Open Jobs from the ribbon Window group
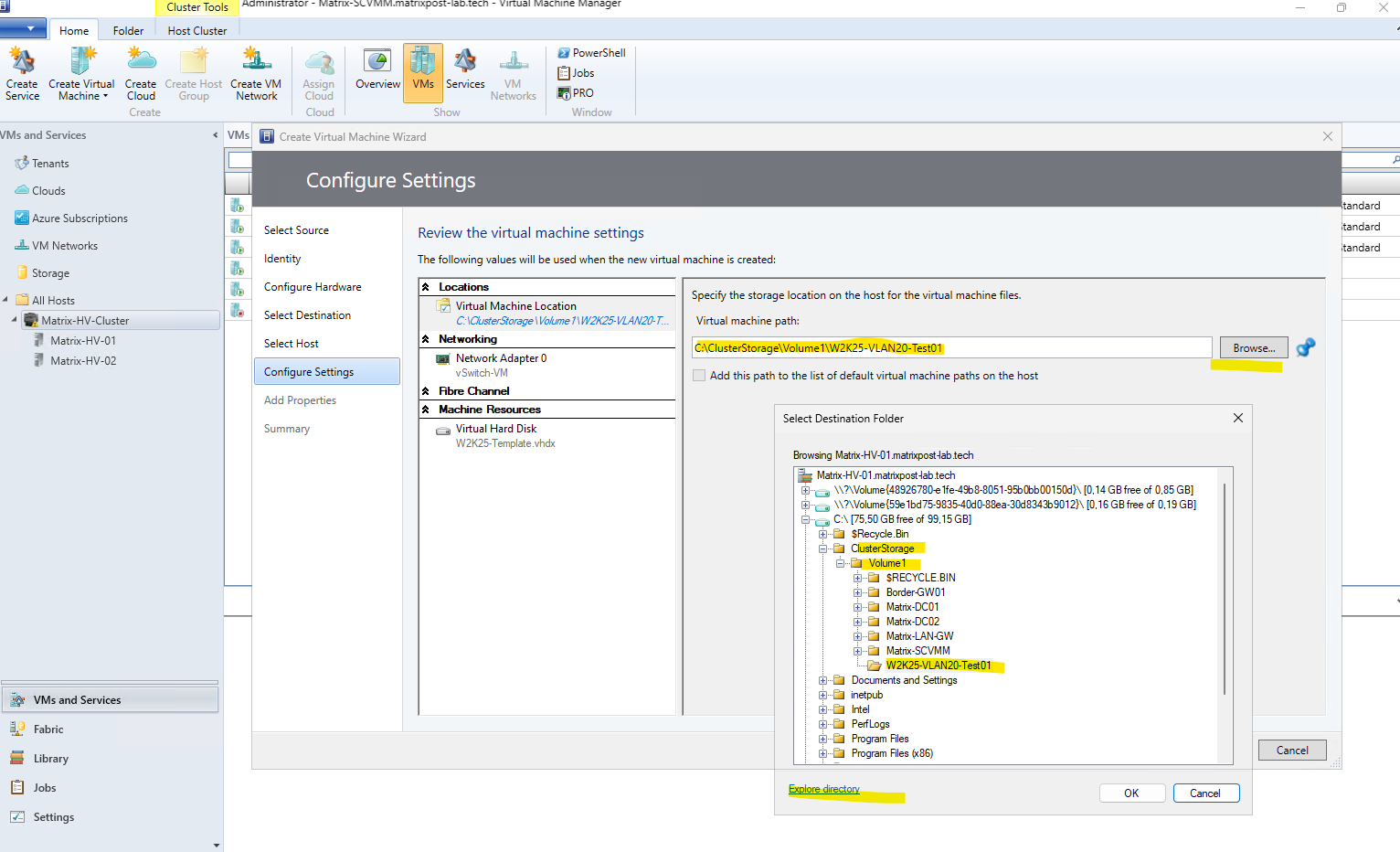Screen dimensions: 1400x852 [576, 73]
